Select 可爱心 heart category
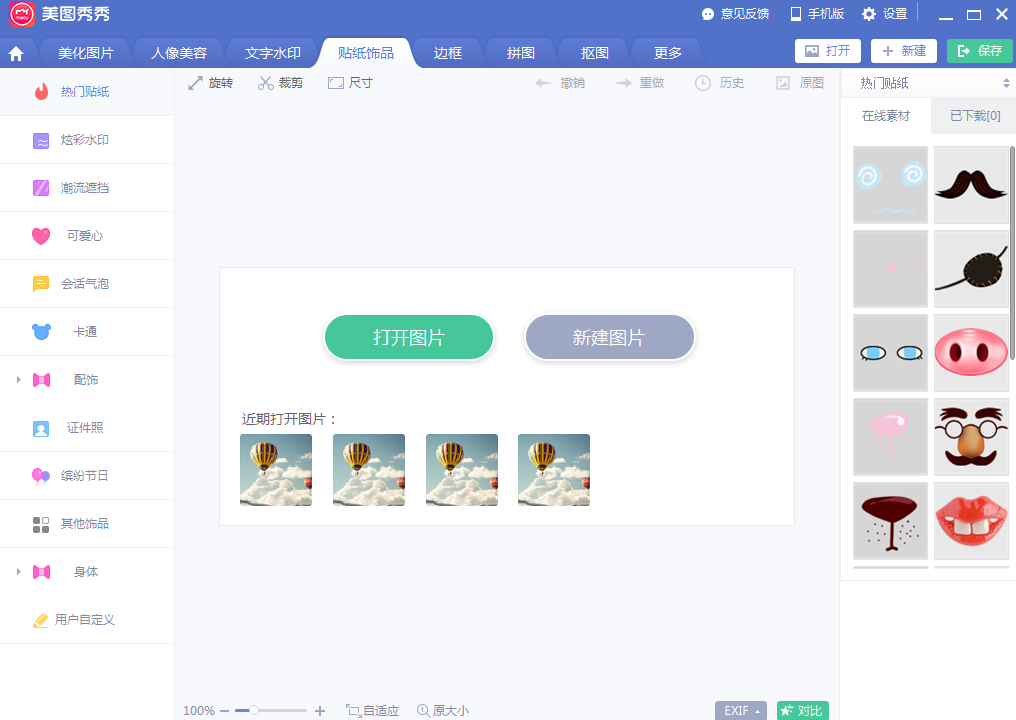 point(87,236)
